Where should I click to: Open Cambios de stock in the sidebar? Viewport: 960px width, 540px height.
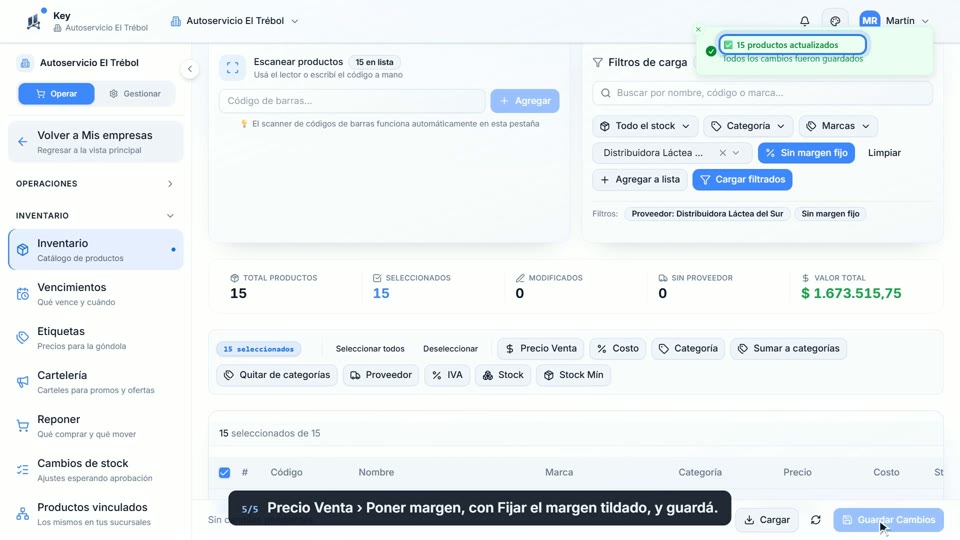(x=96, y=470)
